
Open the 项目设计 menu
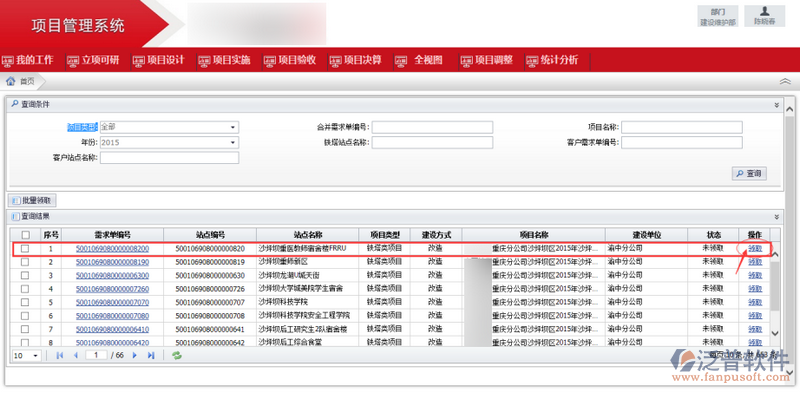160,60
